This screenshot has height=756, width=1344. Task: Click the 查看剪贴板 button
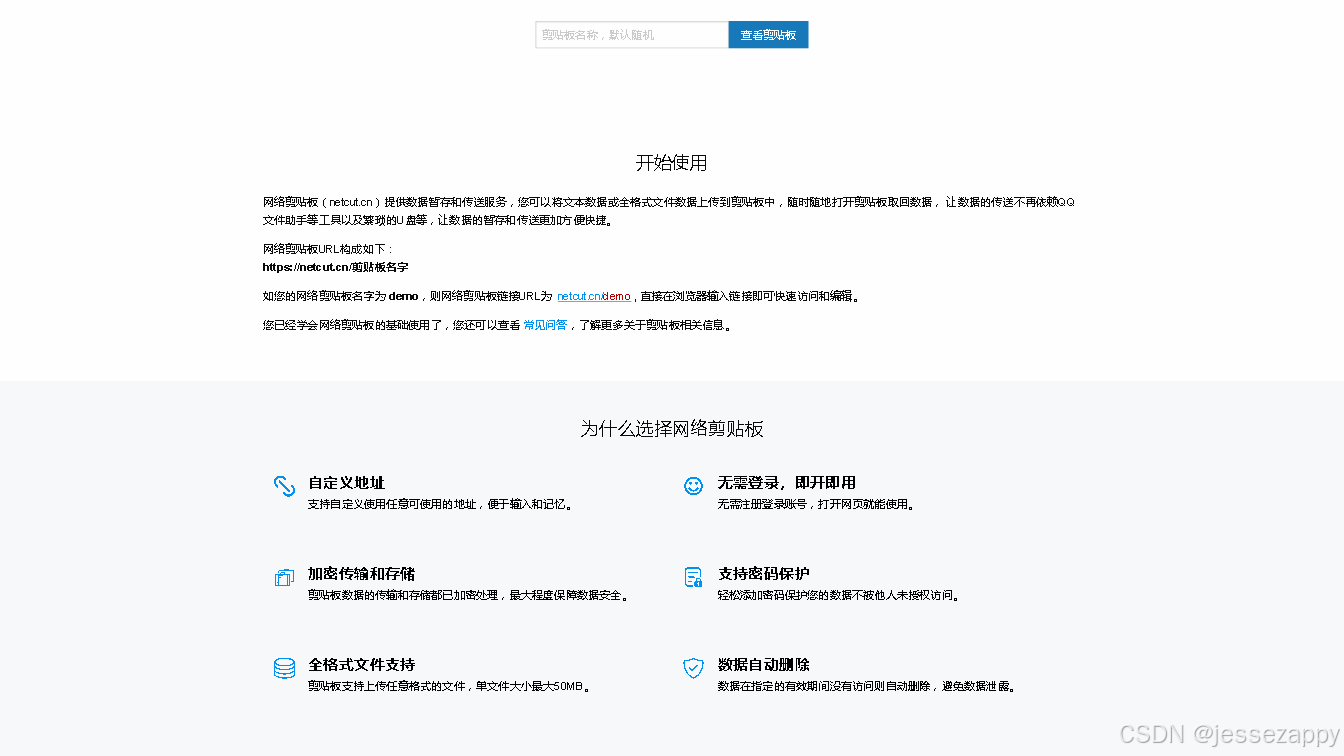(x=768, y=35)
